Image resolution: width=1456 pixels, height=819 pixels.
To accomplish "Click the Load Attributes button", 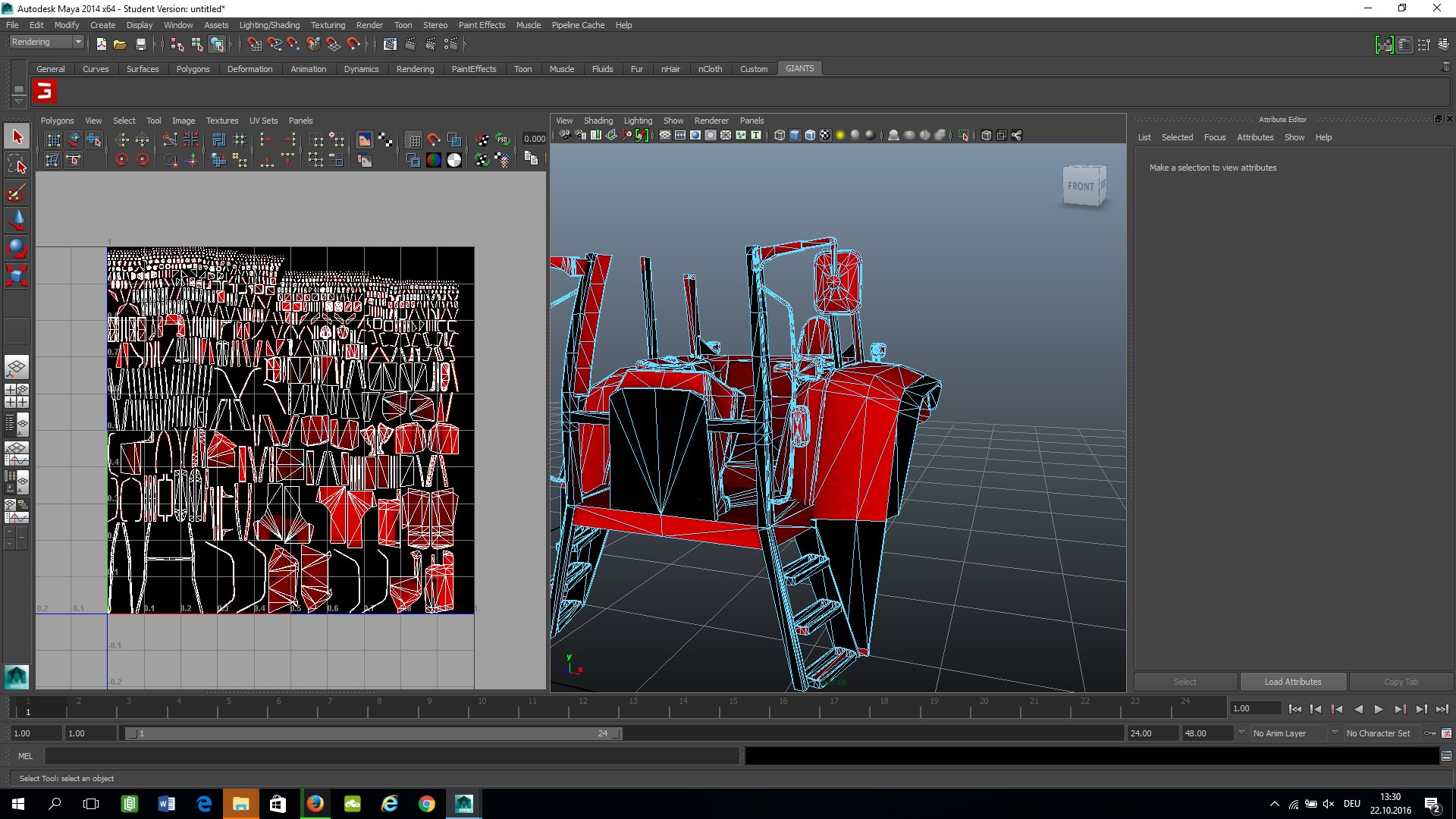I will pyautogui.click(x=1292, y=682).
